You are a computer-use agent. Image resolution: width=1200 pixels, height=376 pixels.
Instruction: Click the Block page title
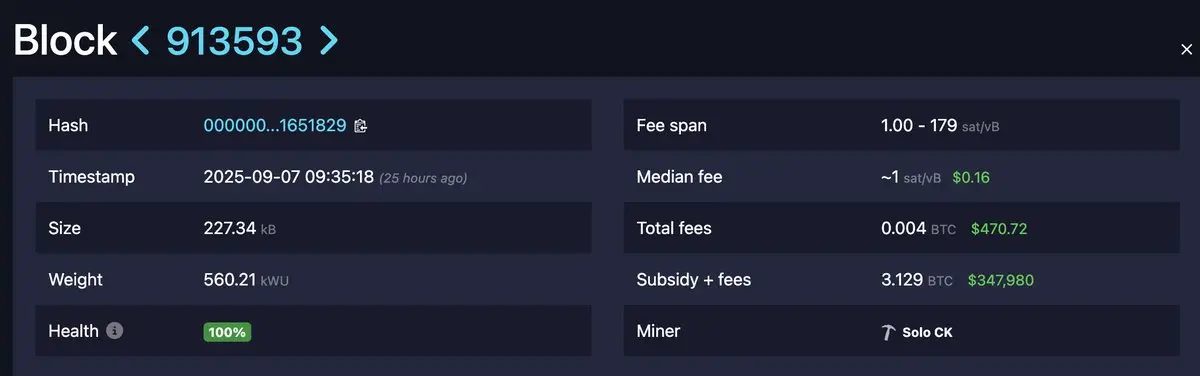pos(64,40)
